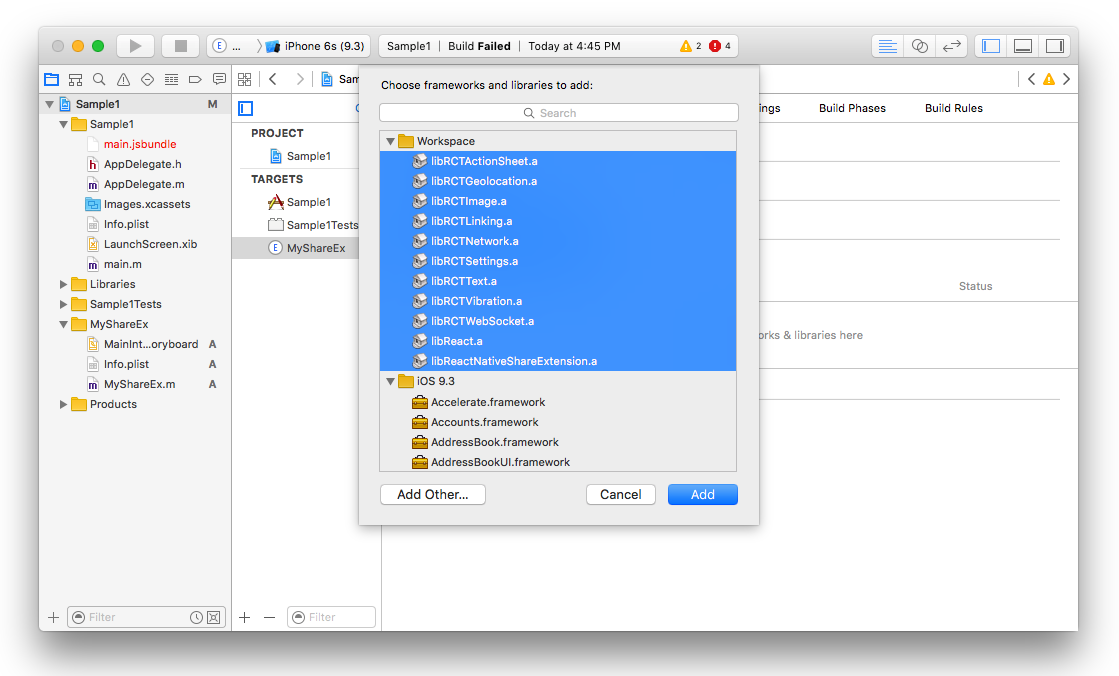Toggle the Navigator panel visibility
Viewport: 1119px width, 676px height.
[x=991, y=46]
